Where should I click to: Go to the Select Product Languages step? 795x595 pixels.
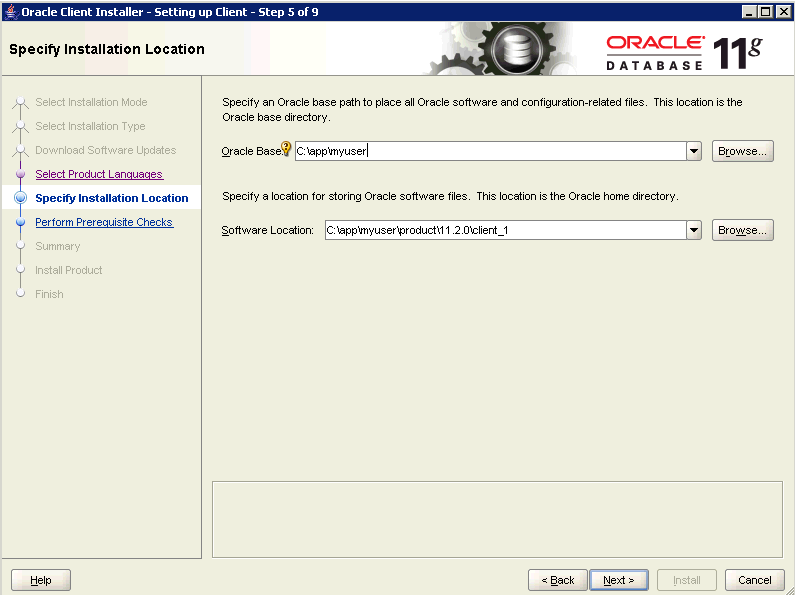click(x=98, y=174)
